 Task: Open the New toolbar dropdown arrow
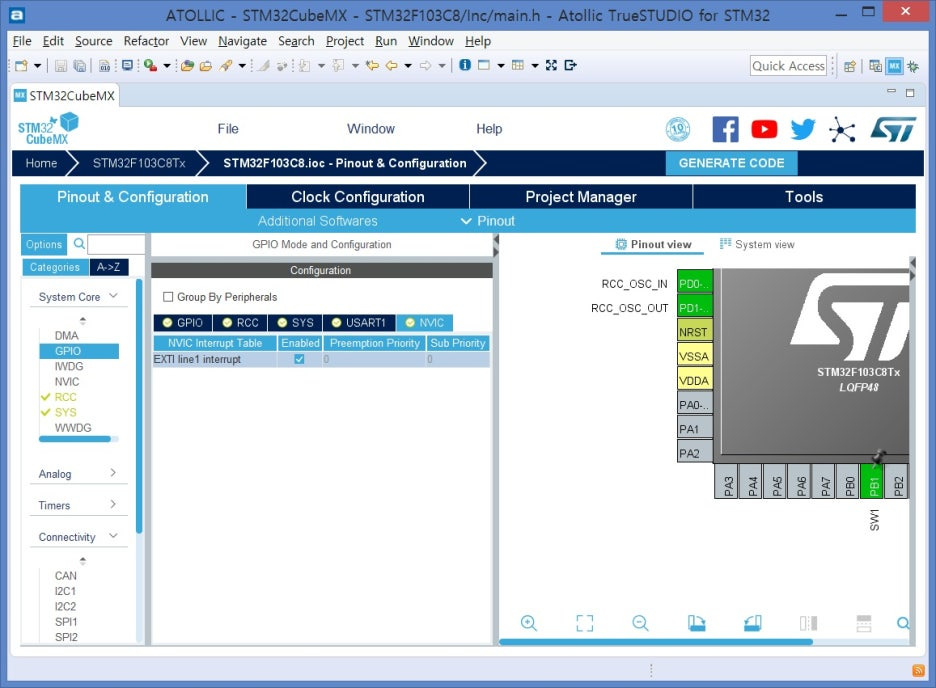coord(37,66)
